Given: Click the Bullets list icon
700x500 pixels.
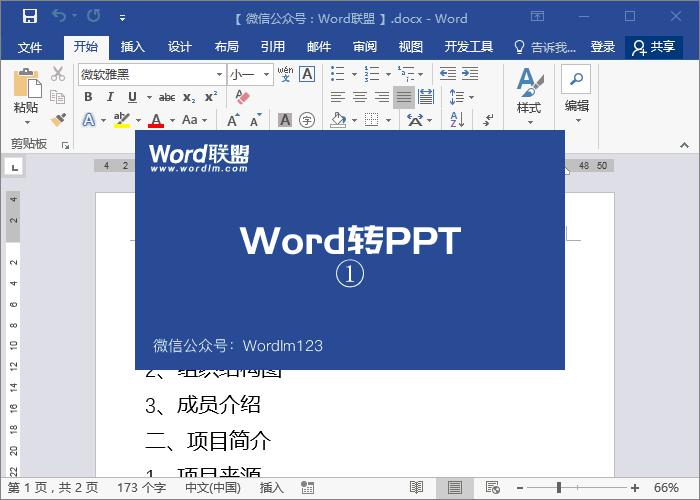Looking at the screenshot, I should point(338,74).
